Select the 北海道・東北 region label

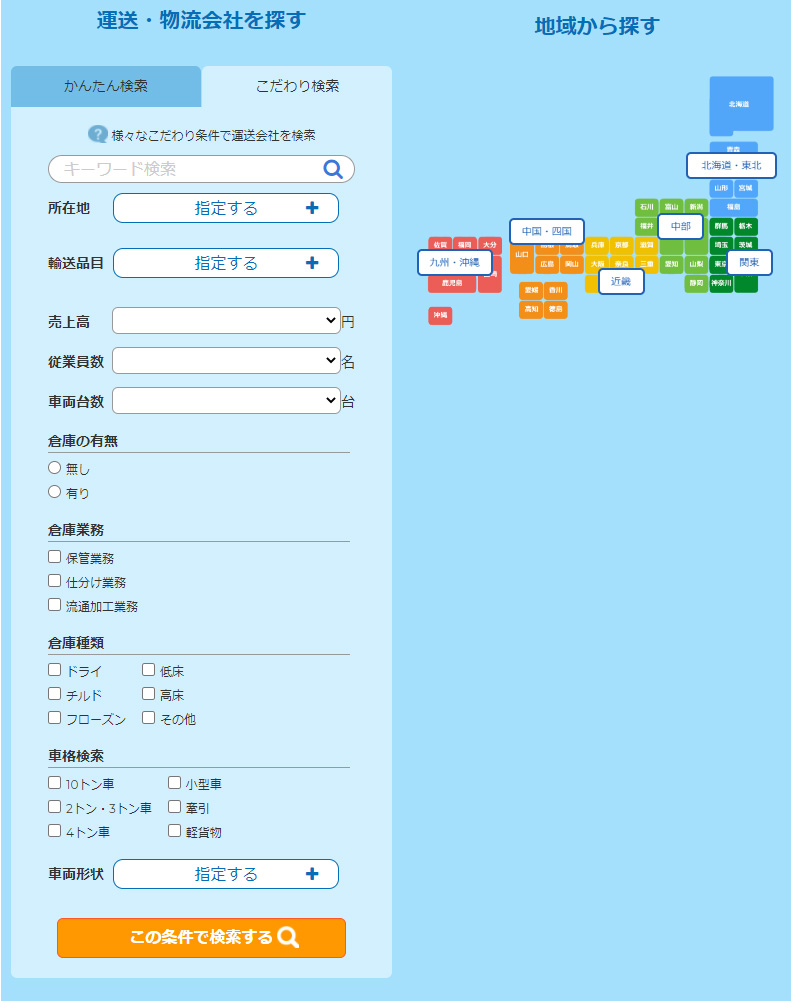point(731,166)
